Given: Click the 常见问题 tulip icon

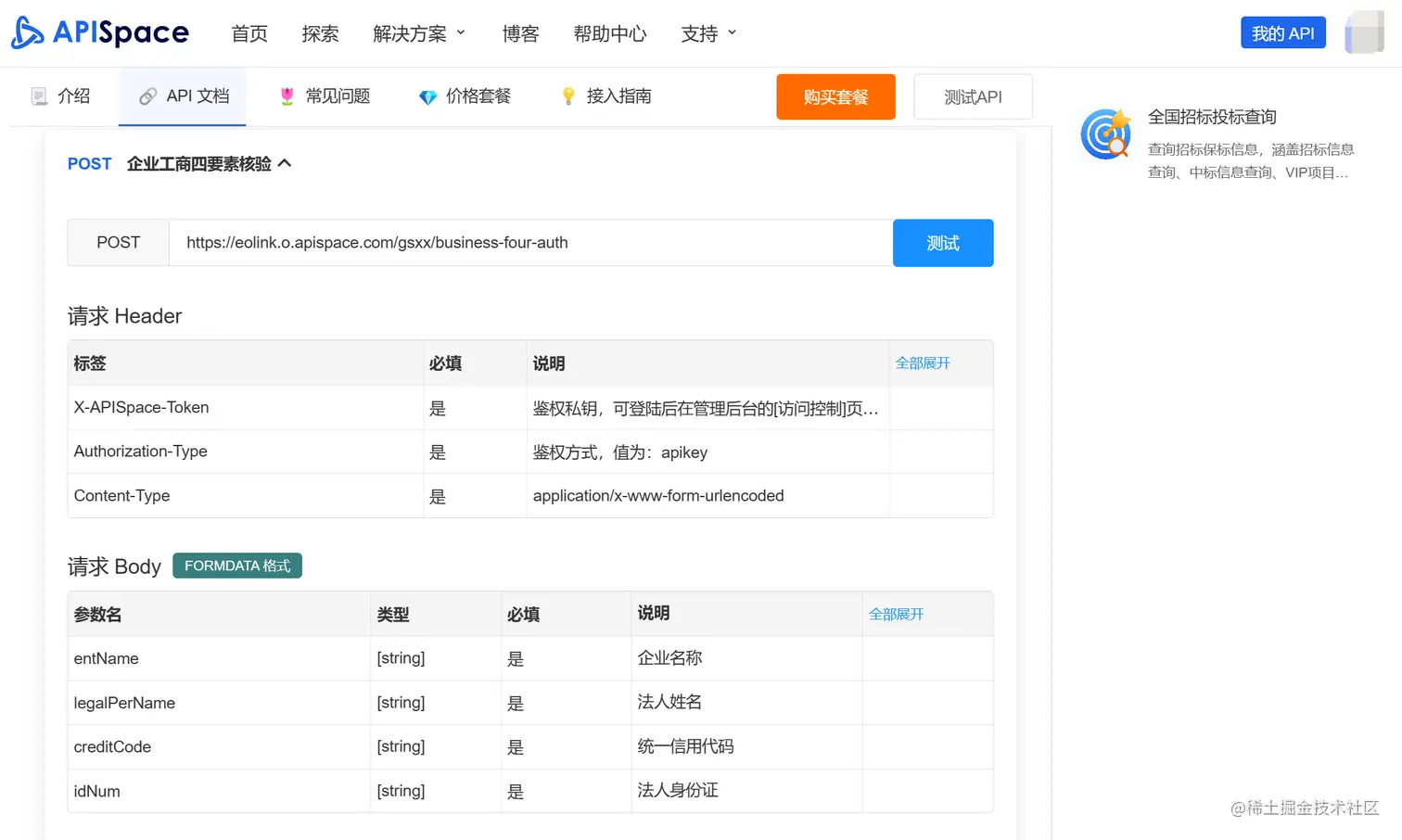Looking at the screenshot, I should [x=287, y=96].
